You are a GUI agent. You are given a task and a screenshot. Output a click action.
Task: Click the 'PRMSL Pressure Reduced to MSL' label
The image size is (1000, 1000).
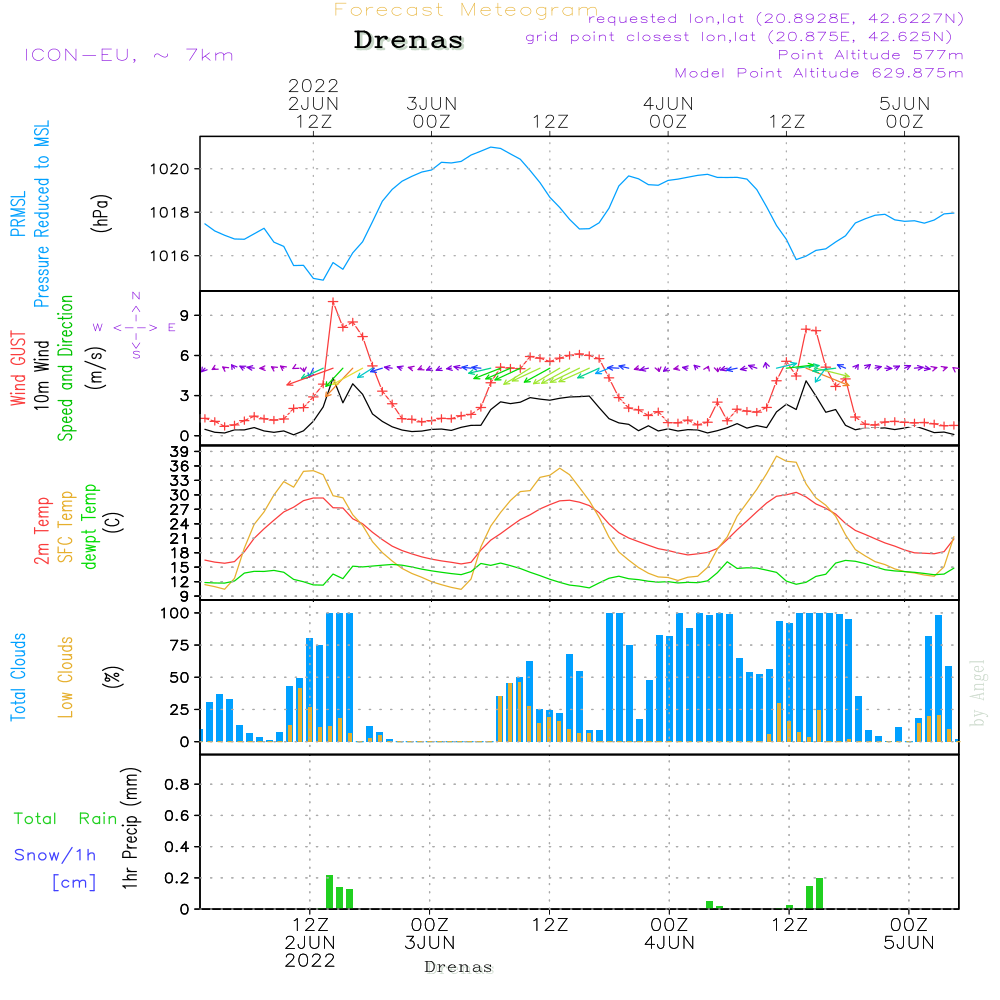click(30, 214)
